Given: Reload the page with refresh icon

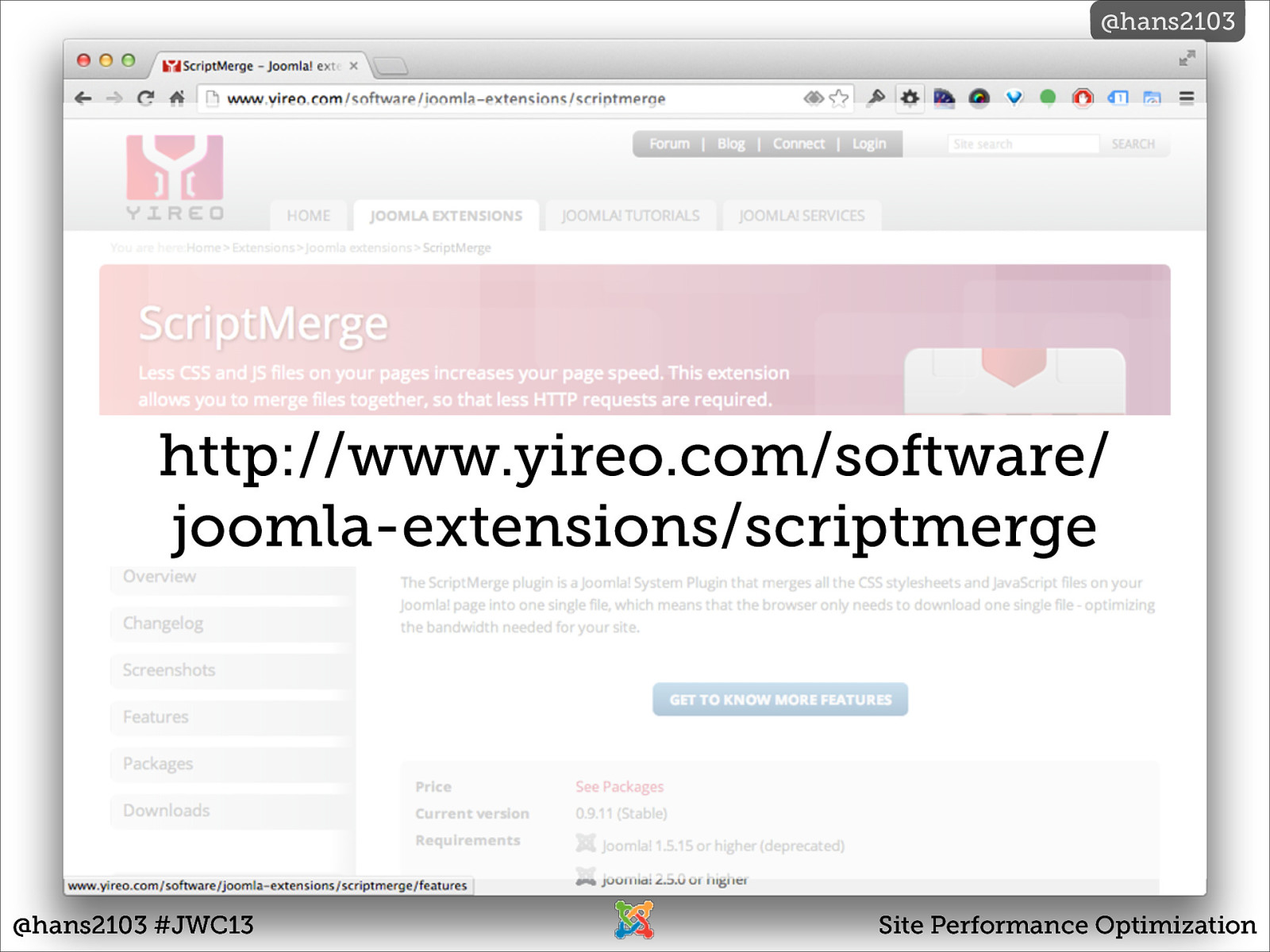Looking at the screenshot, I should pyautogui.click(x=145, y=98).
